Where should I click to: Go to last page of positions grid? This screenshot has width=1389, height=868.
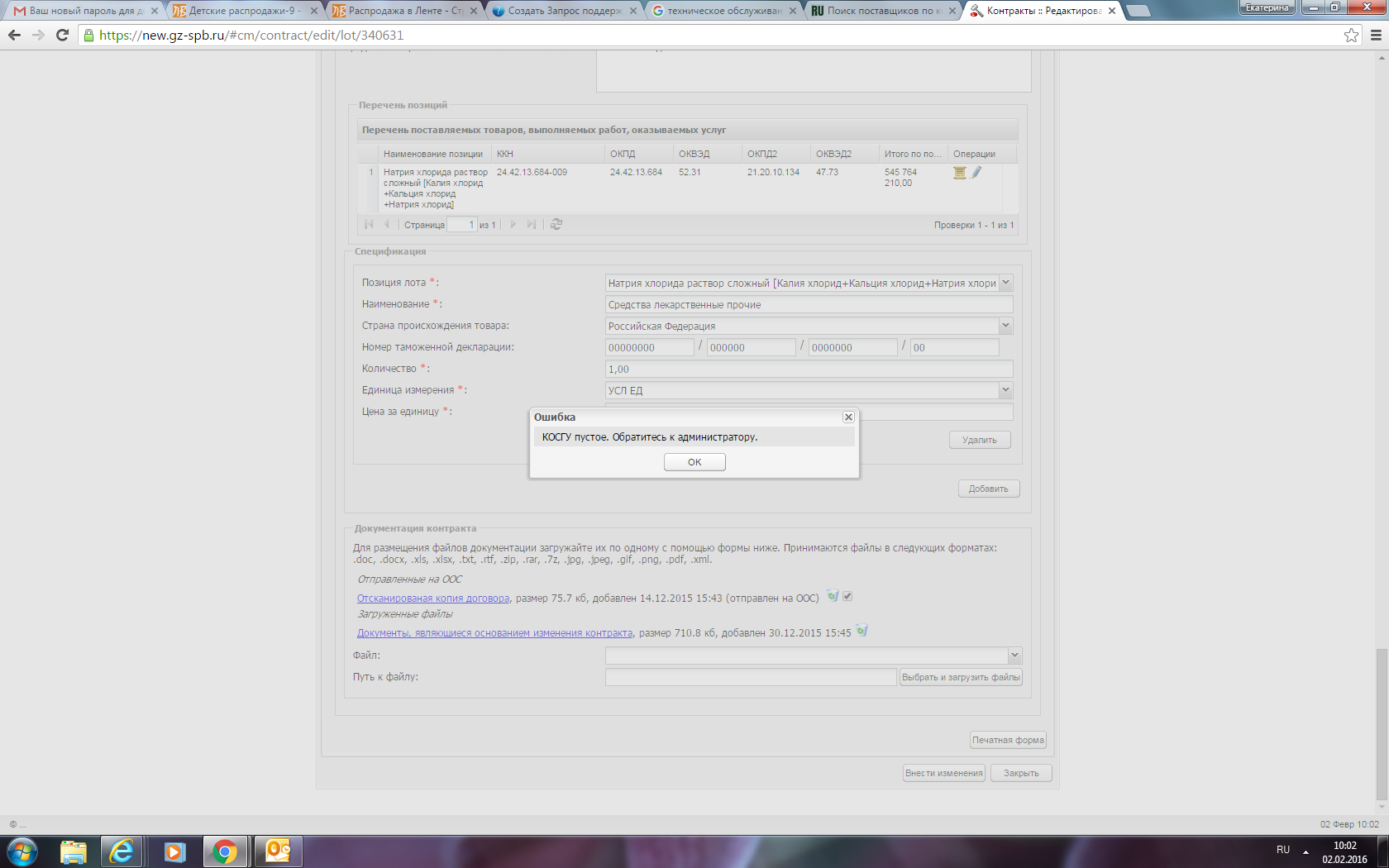pos(532,224)
